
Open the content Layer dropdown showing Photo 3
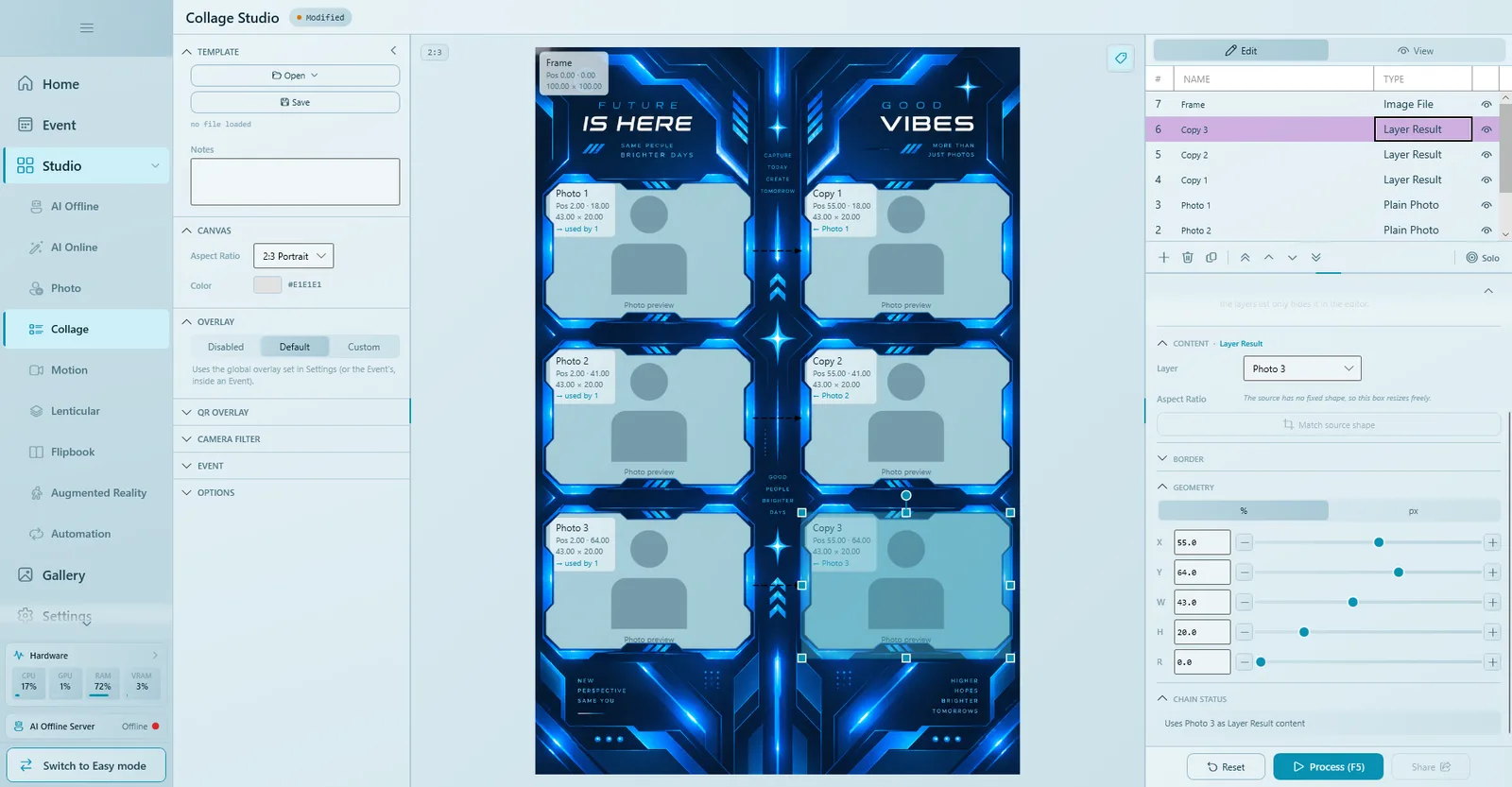click(1302, 368)
